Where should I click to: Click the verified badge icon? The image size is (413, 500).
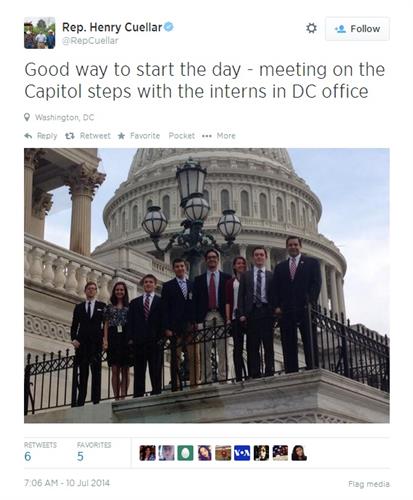(169, 27)
